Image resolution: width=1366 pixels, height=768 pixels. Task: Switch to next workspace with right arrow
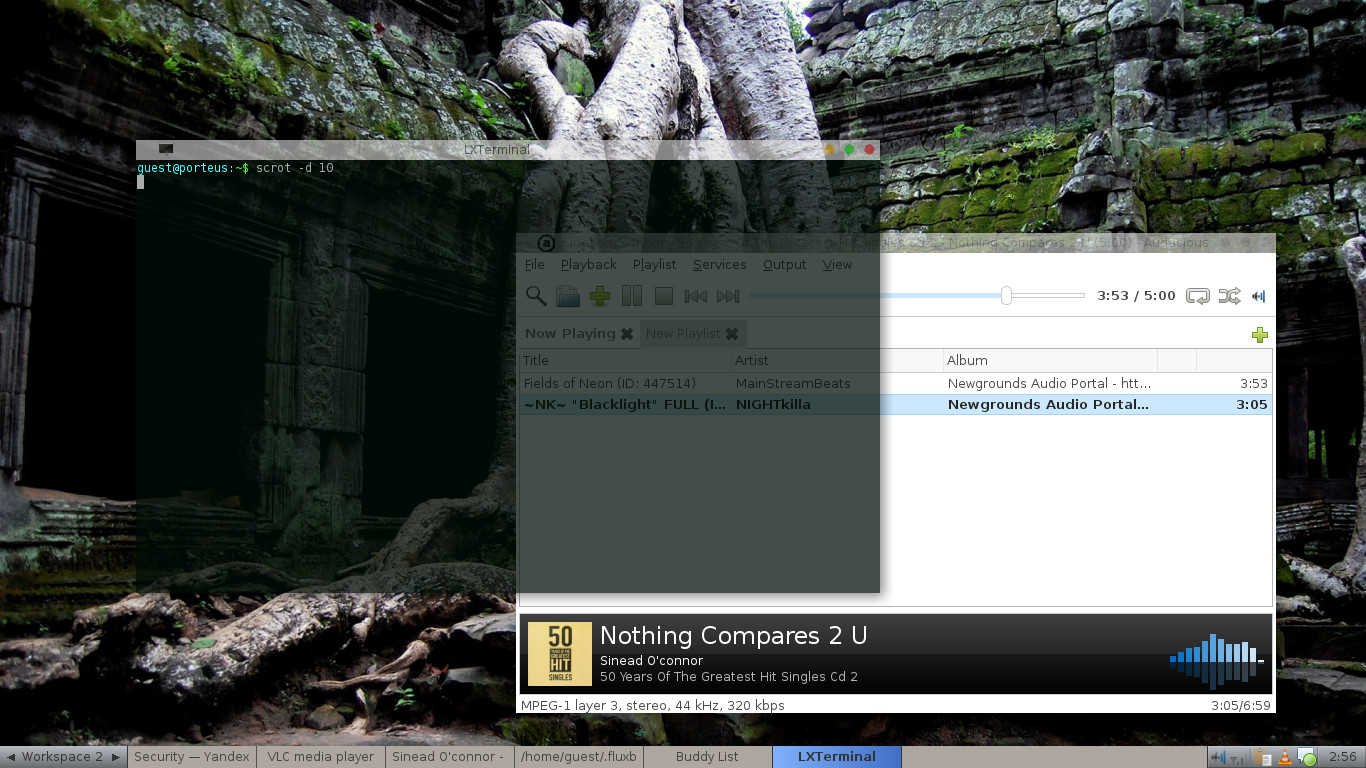[116, 757]
